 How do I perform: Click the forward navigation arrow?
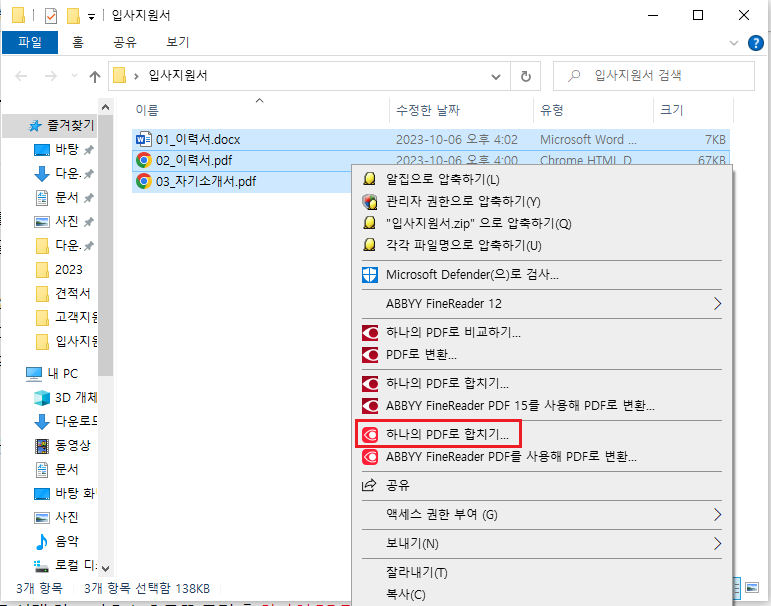coord(51,76)
